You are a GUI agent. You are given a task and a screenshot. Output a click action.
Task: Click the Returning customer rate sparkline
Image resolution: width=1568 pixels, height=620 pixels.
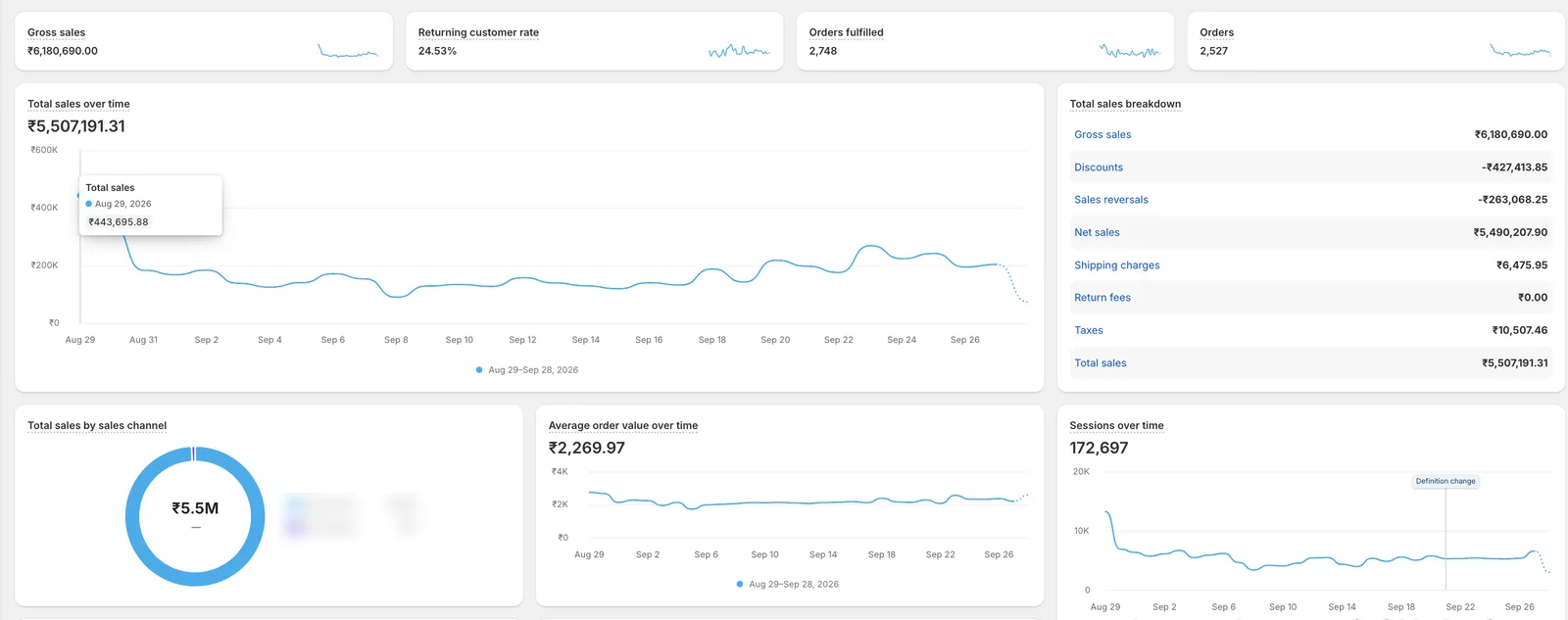[x=739, y=51]
